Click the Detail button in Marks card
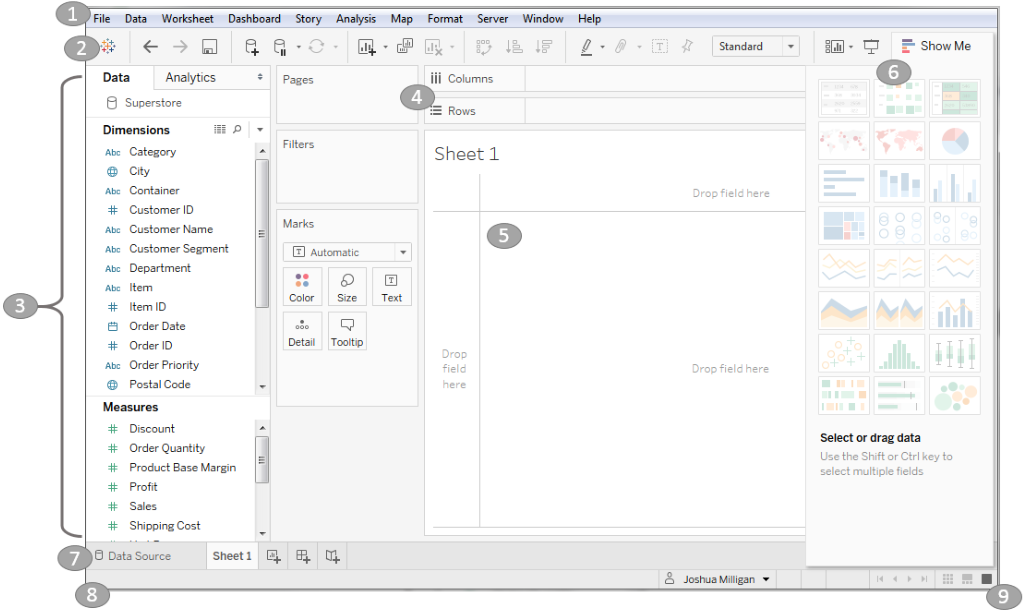The height and width of the screenshot is (611, 1023). click(301, 331)
